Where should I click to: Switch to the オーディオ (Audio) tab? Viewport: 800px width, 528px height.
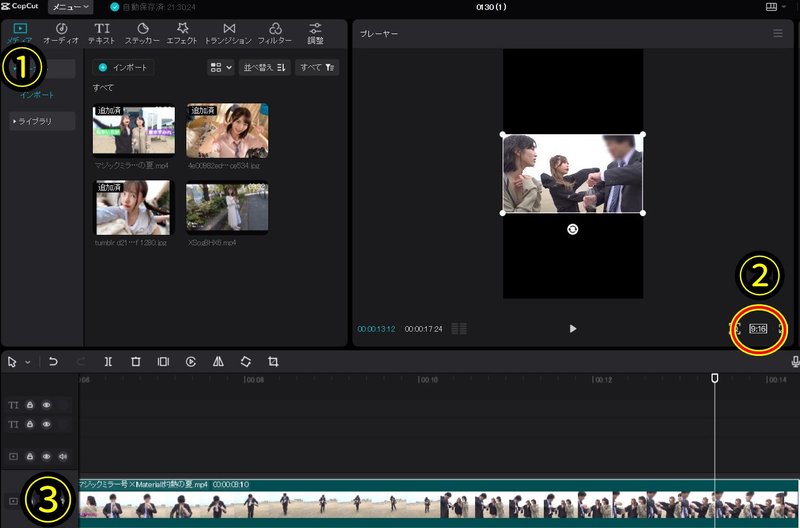pyautogui.click(x=61, y=34)
